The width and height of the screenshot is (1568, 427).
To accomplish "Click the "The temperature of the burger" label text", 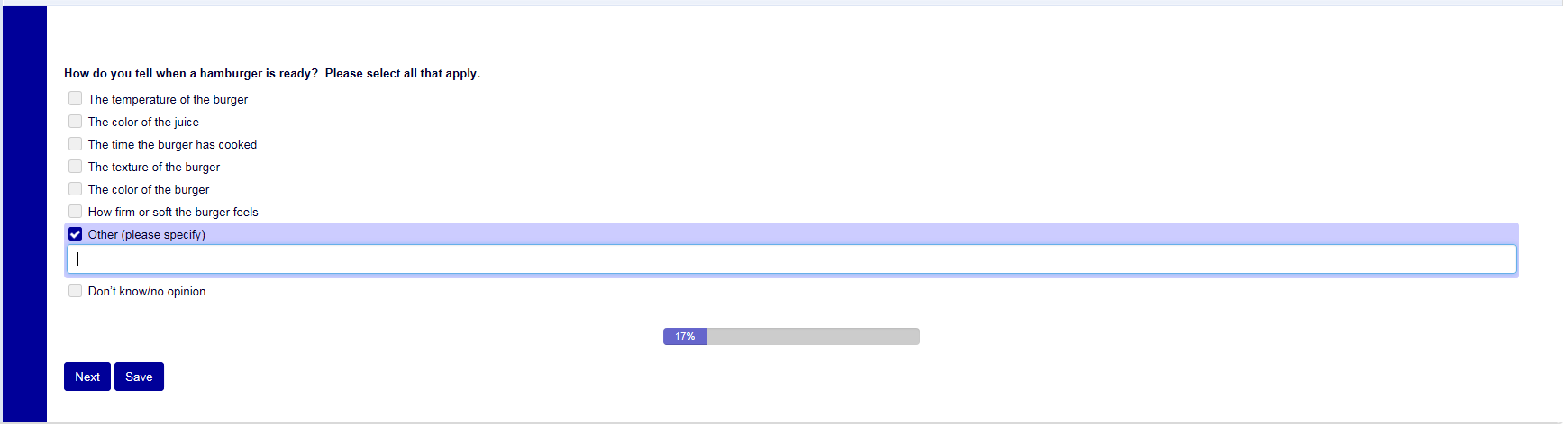I will pos(168,100).
